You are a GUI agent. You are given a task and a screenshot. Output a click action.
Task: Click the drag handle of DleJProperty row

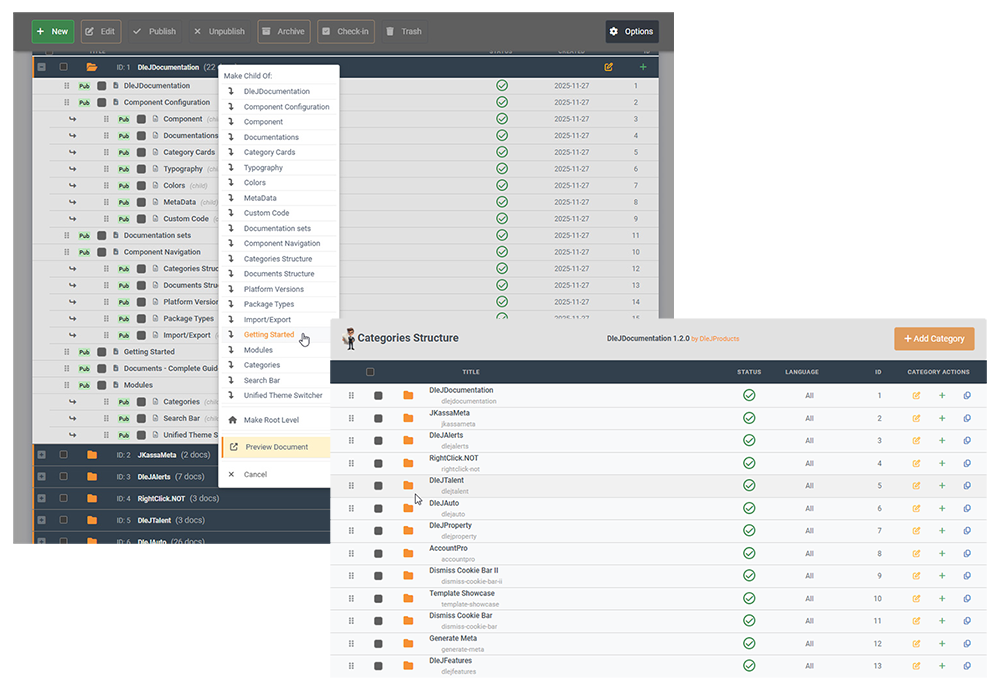click(x=351, y=531)
